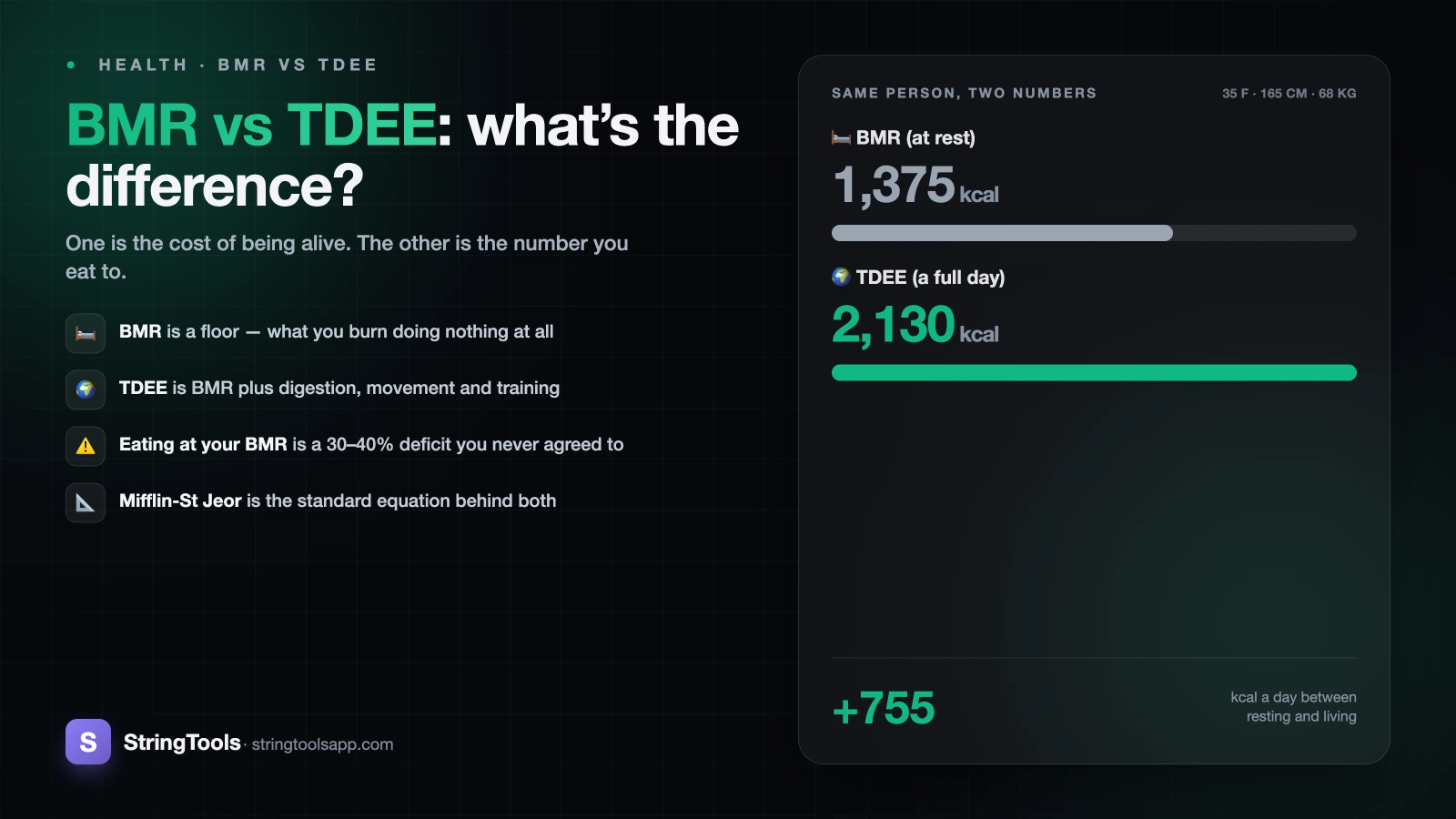Click the SAME PERSON, TWO NUMBERS card header
Image resolution: width=1456 pixels, height=819 pixels.
pos(964,93)
